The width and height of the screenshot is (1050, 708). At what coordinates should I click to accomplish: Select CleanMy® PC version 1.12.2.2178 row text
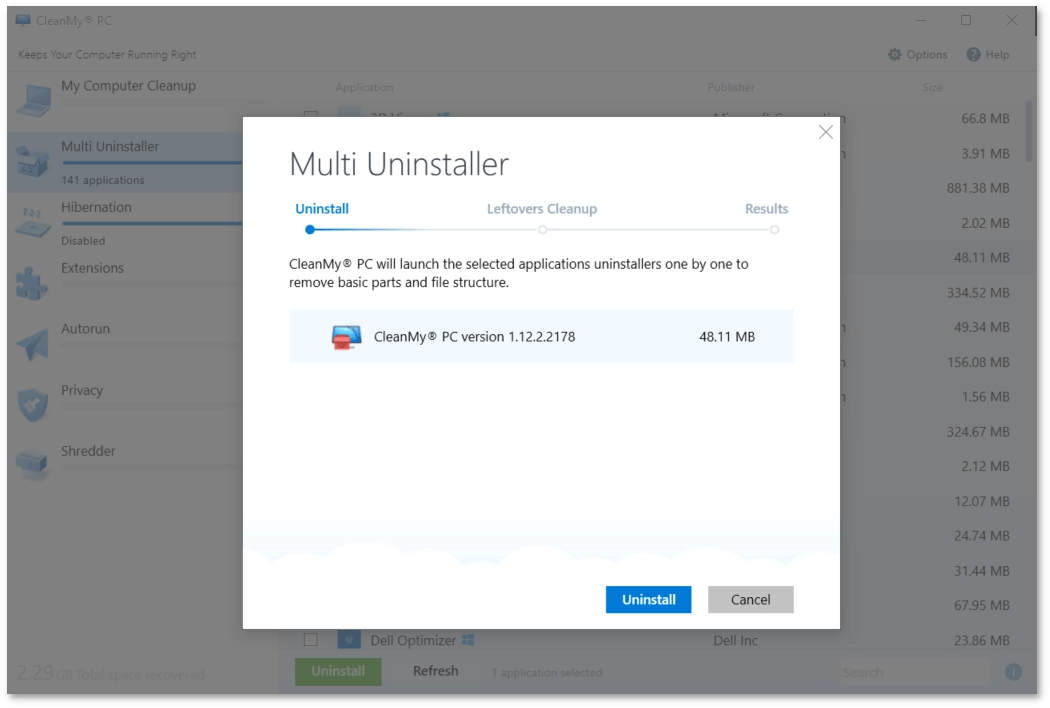pos(474,337)
